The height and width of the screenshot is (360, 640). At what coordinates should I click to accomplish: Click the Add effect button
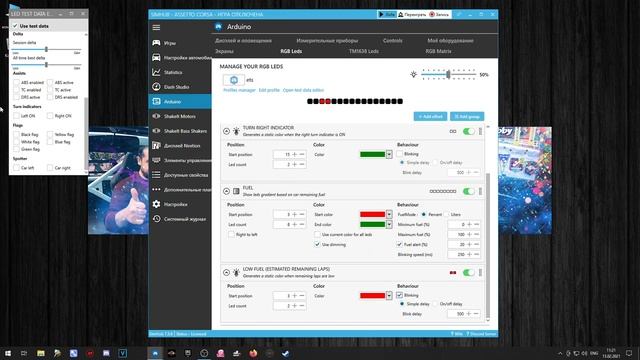[430, 116]
